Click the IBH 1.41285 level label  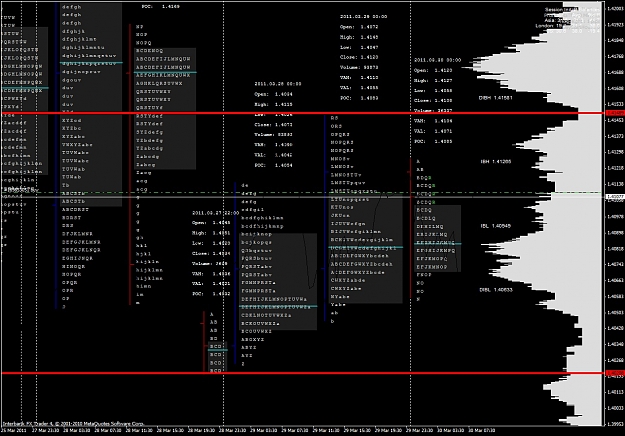[495, 161]
